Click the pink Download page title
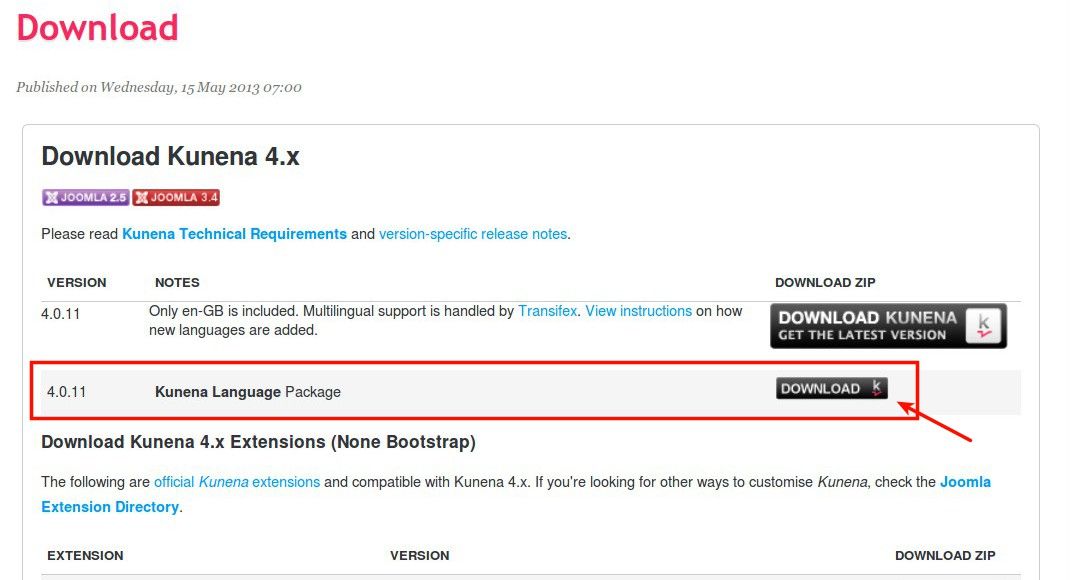 (98, 28)
